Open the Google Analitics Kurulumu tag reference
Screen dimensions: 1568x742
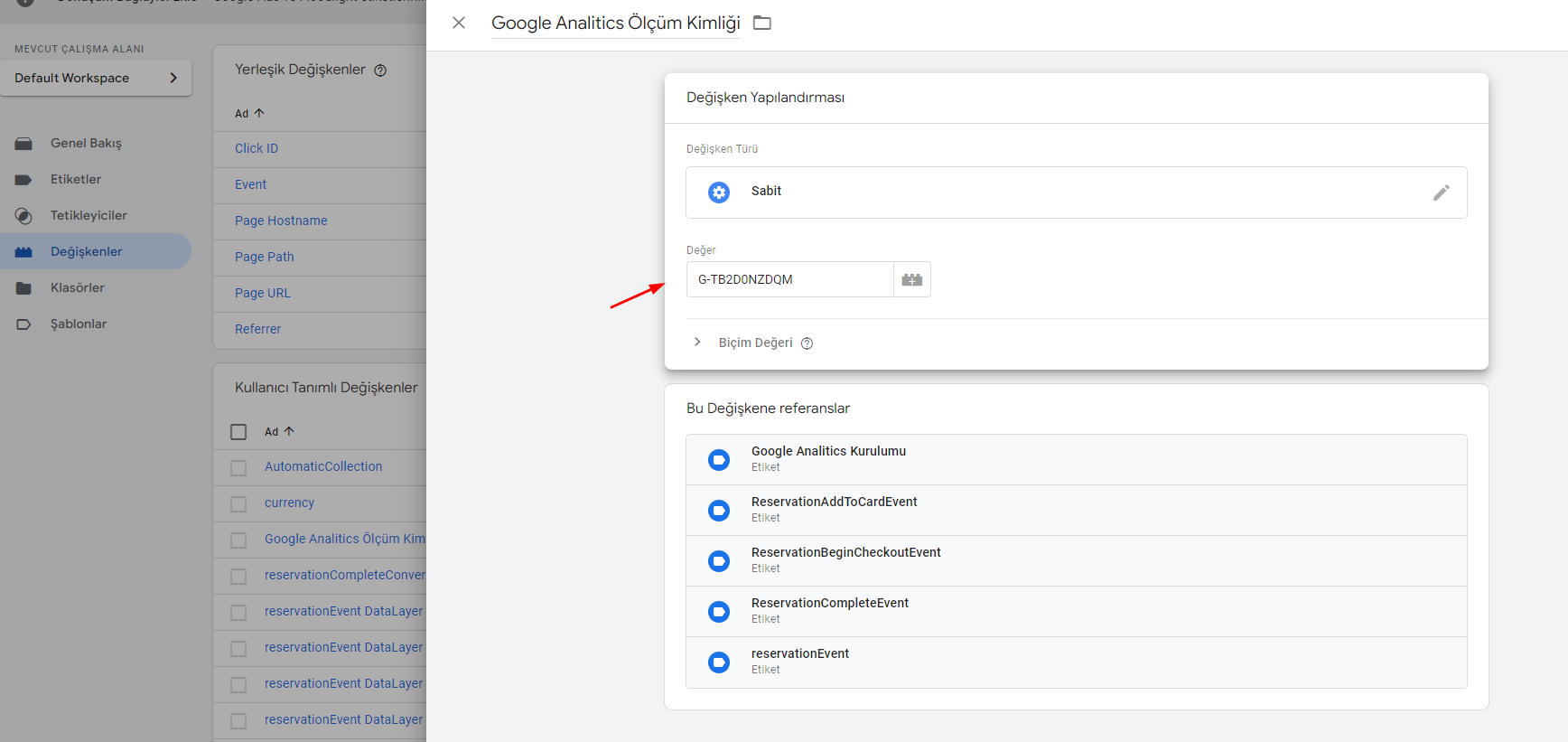click(x=1077, y=459)
